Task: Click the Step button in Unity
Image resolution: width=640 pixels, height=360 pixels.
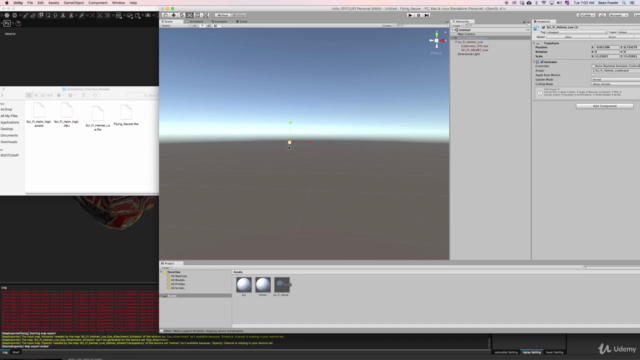Action: tap(427, 15)
